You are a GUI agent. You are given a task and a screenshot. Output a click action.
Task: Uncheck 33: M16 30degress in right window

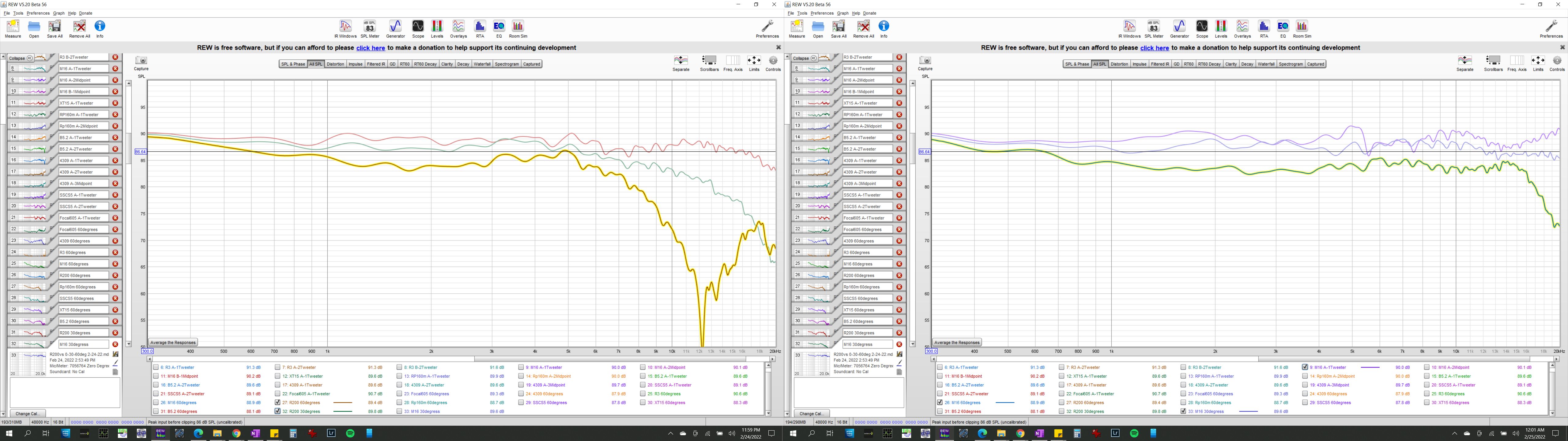coord(1183,411)
